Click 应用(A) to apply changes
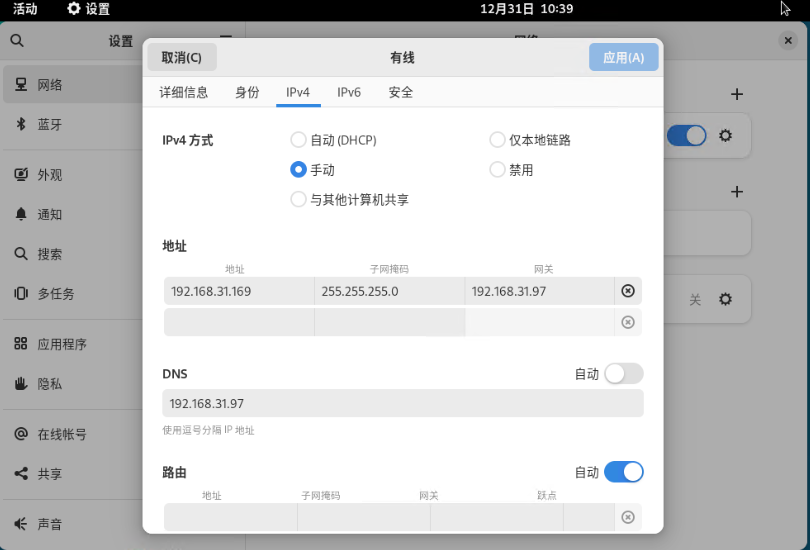This screenshot has height=550, width=810. coord(624,57)
